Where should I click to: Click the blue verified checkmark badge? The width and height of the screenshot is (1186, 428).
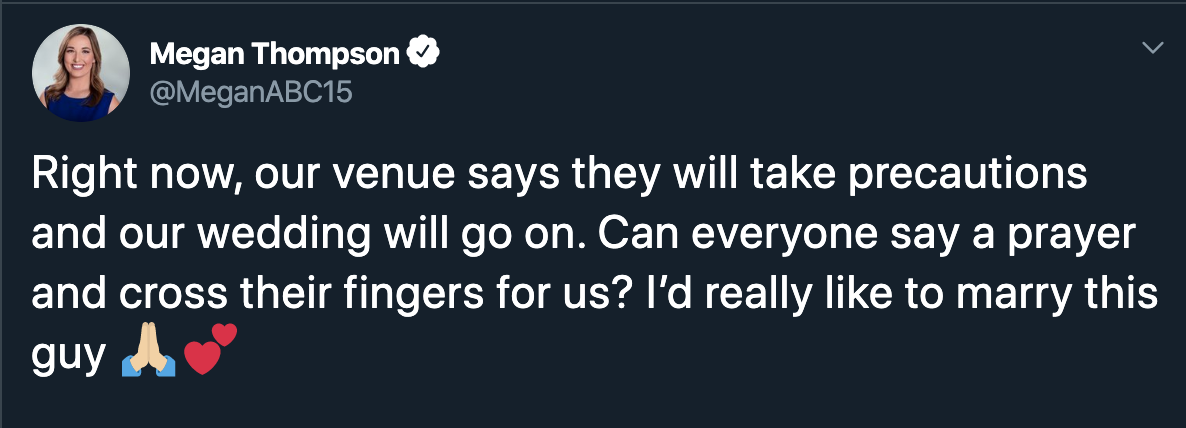[x=424, y=52]
